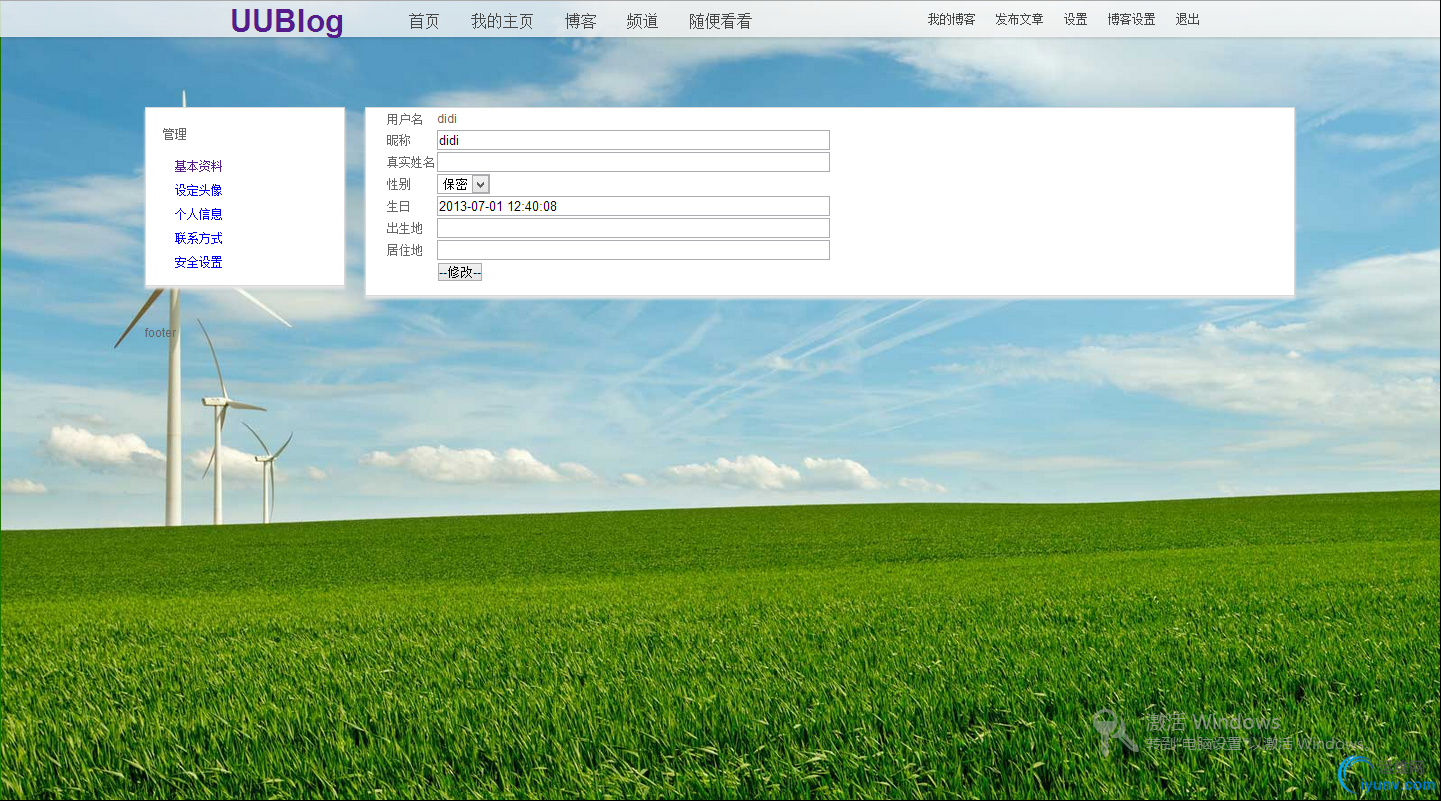This screenshot has height=801, width=1441.
Task: Go to 我的主页 in the top navigation
Action: (502, 21)
